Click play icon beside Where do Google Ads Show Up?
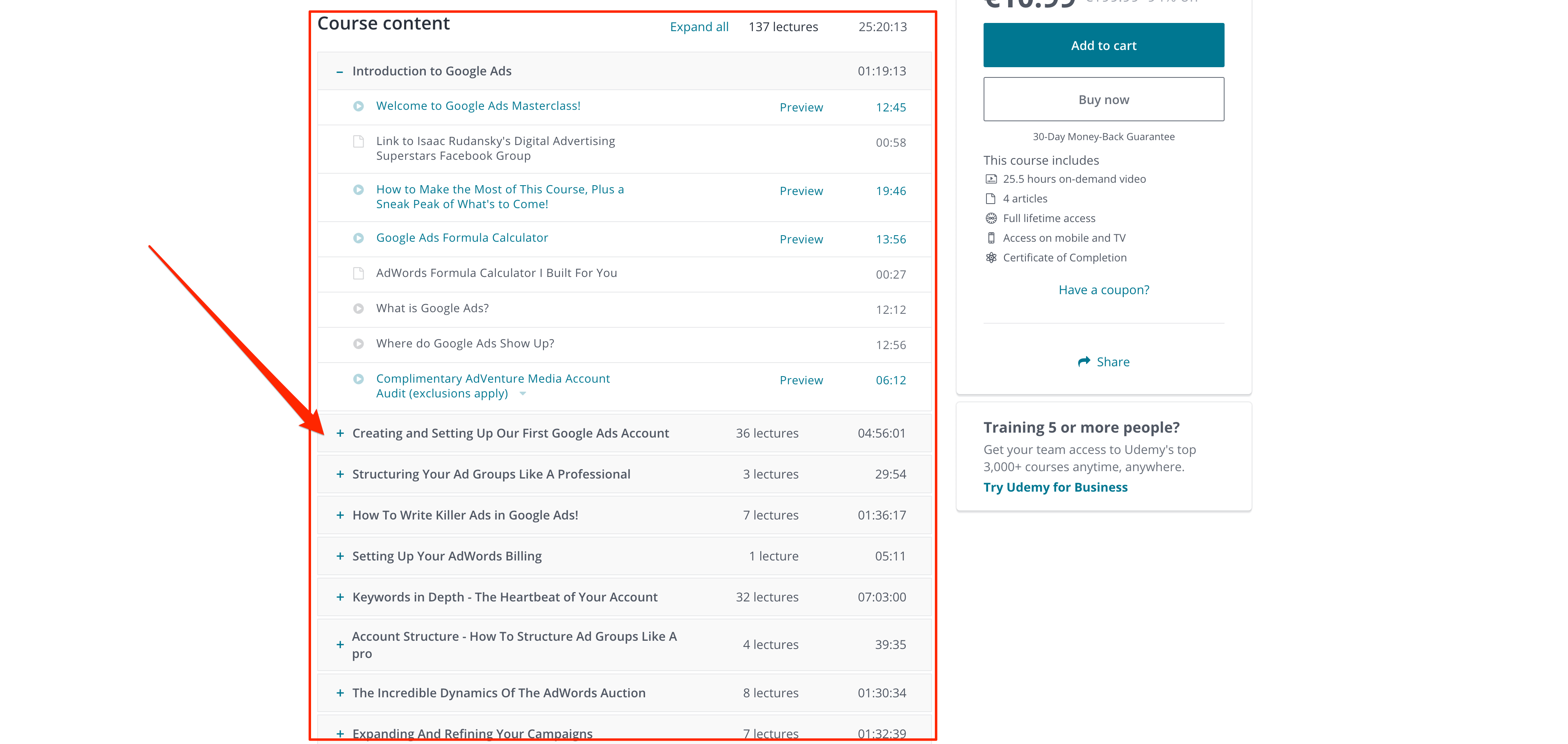Viewport: 1568px width, 744px height. [x=359, y=344]
